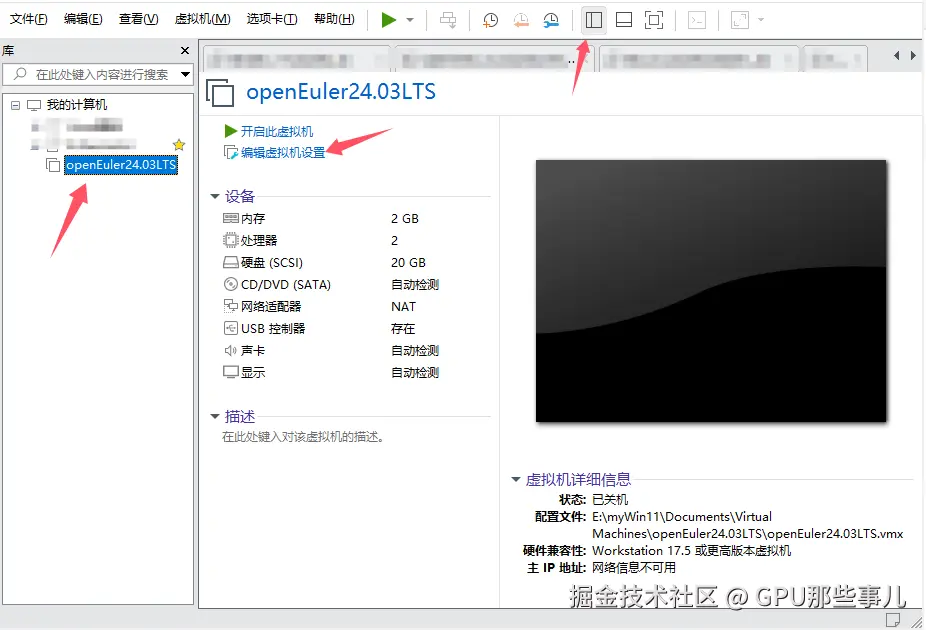This screenshot has width=926, height=630.
Task: Open the library search box dropdown arrow
Action: pos(186,74)
